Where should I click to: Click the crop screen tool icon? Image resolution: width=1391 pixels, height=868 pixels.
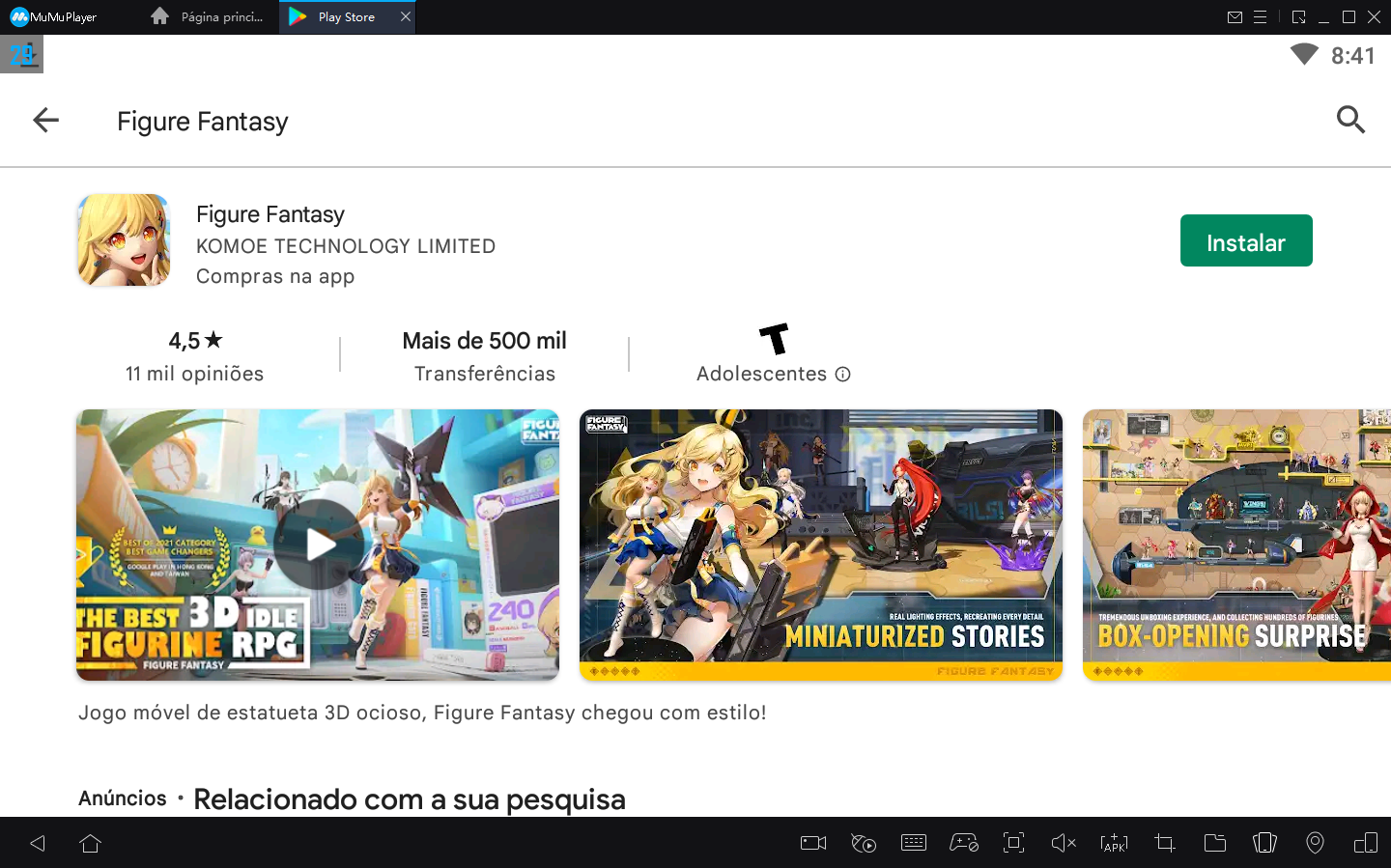[x=1165, y=843]
